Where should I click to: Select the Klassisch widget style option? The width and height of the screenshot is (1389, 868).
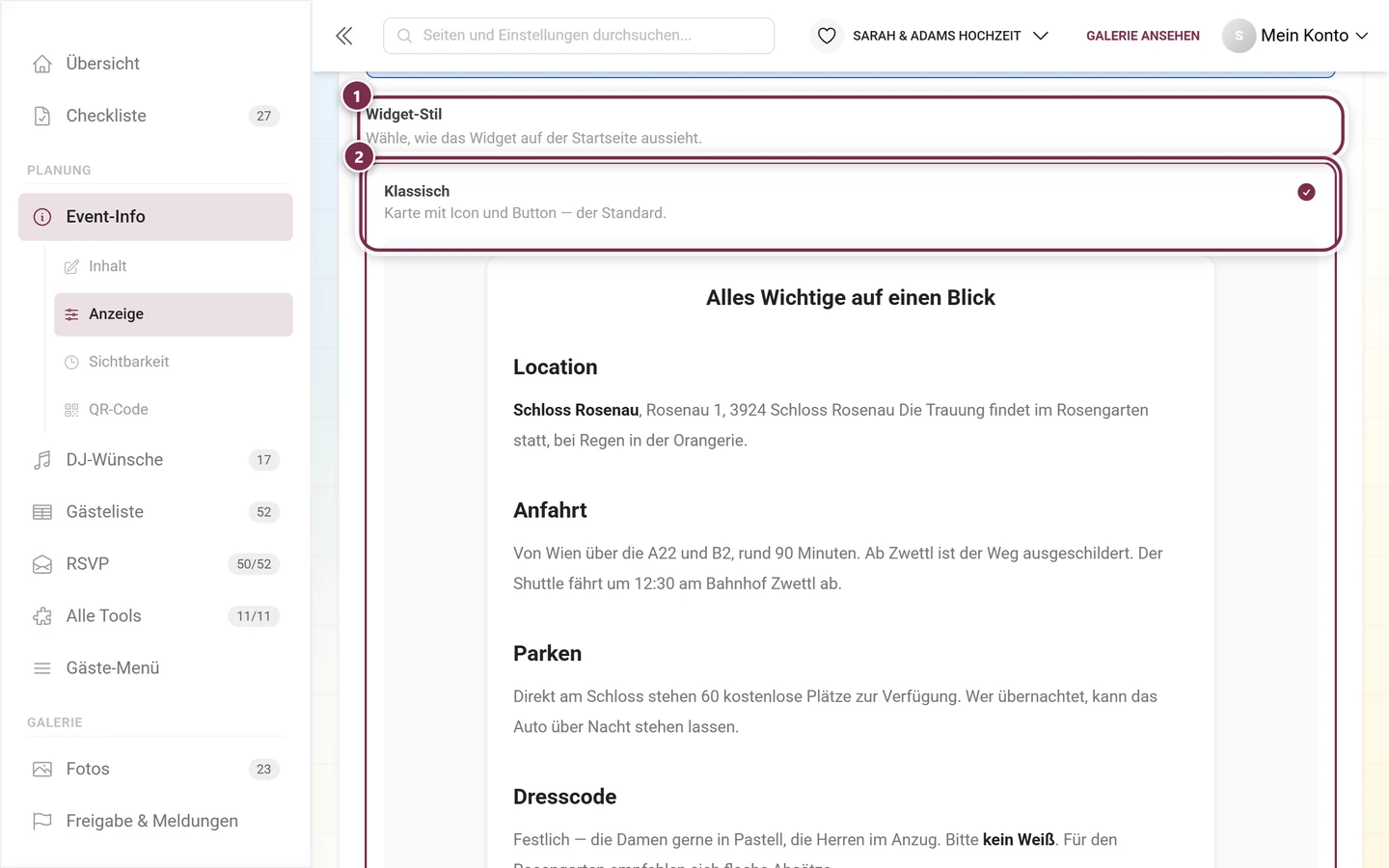tap(850, 206)
